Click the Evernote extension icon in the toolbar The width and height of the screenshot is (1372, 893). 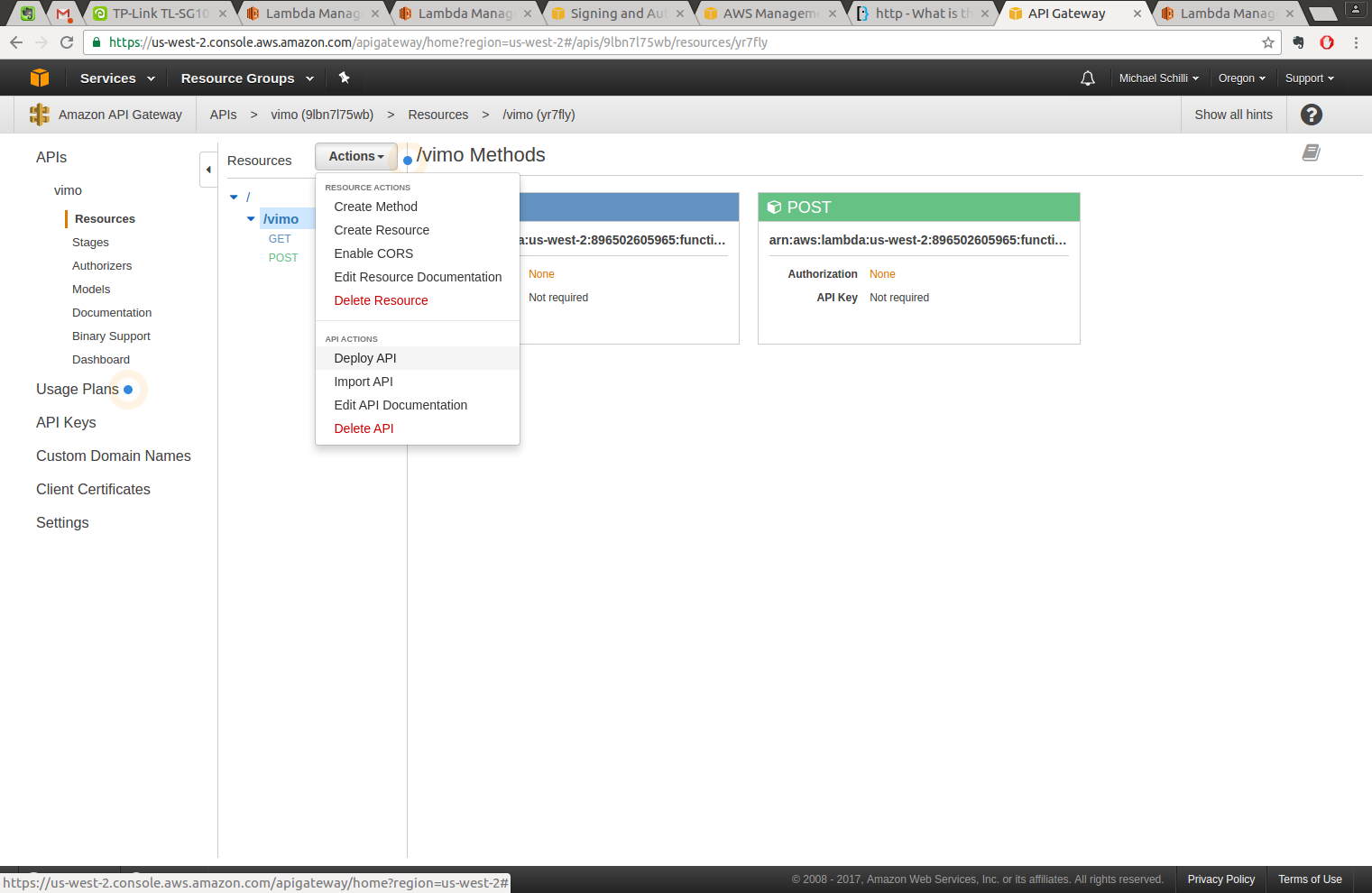pos(1298,42)
